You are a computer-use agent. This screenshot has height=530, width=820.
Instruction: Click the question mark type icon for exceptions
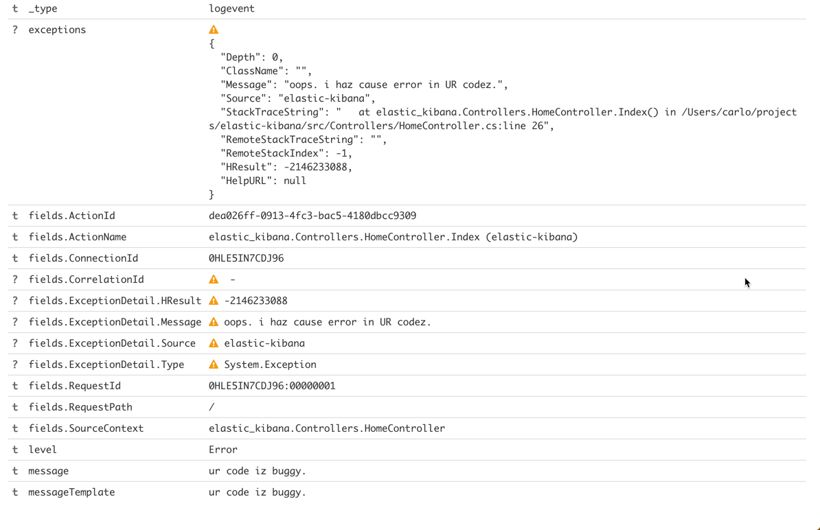point(15,30)
